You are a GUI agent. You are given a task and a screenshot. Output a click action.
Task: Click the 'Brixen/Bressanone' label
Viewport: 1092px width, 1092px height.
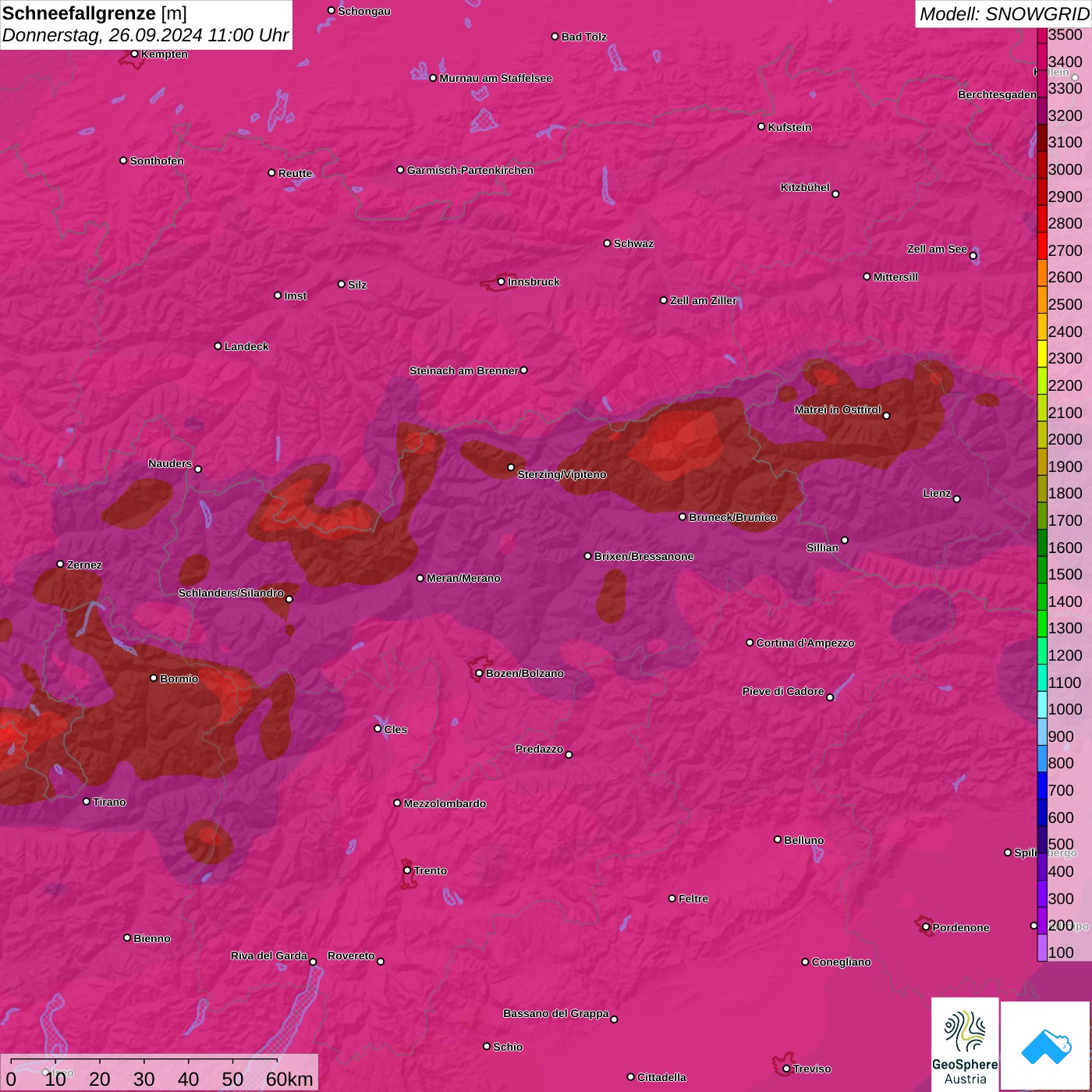coord(643,556)
